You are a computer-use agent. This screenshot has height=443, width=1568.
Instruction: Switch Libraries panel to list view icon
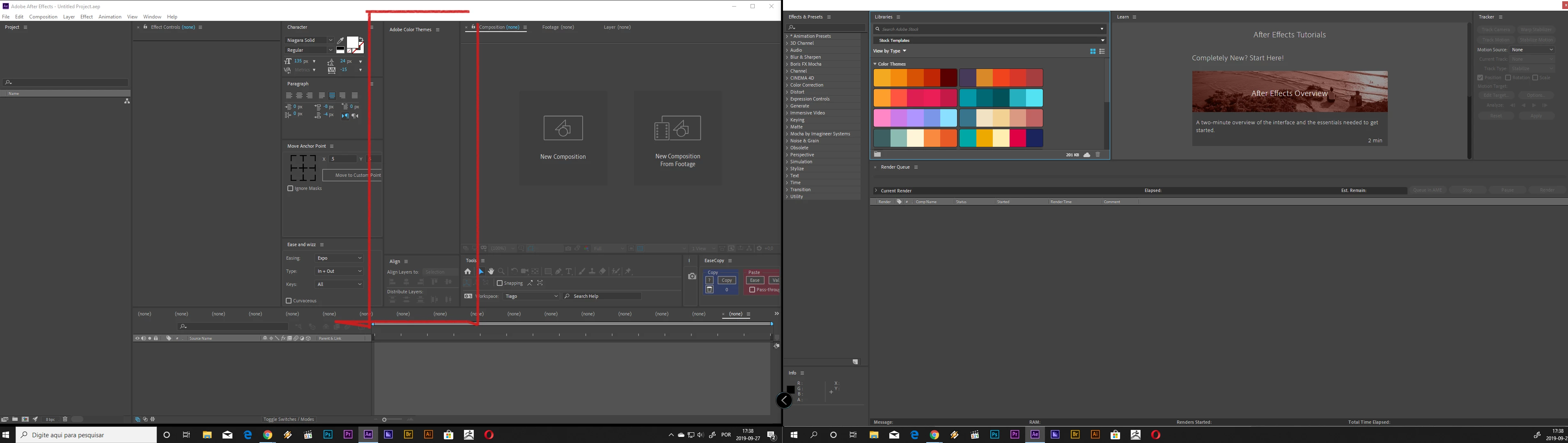1102,51
